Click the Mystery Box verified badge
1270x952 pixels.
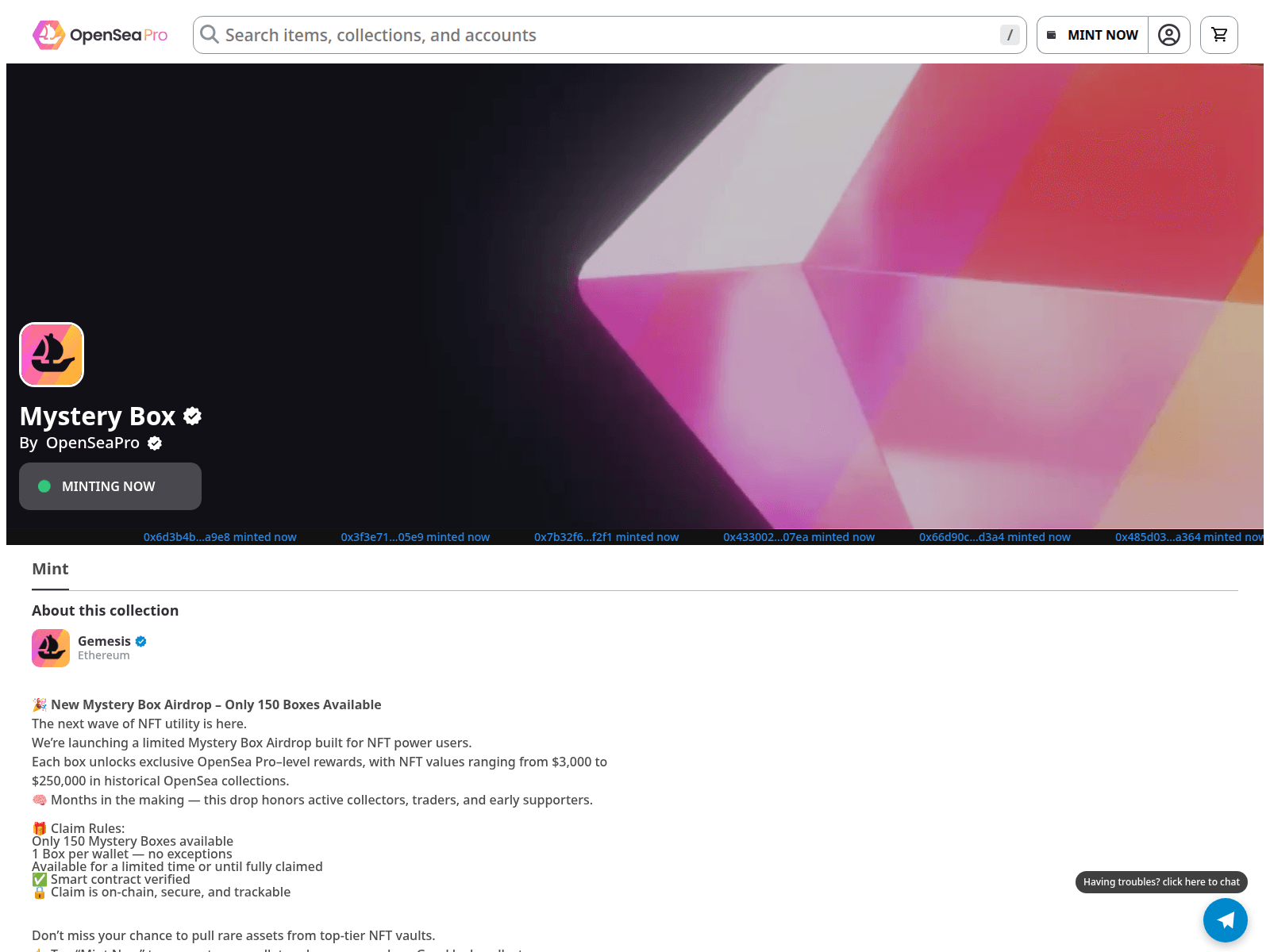(192, 416)
